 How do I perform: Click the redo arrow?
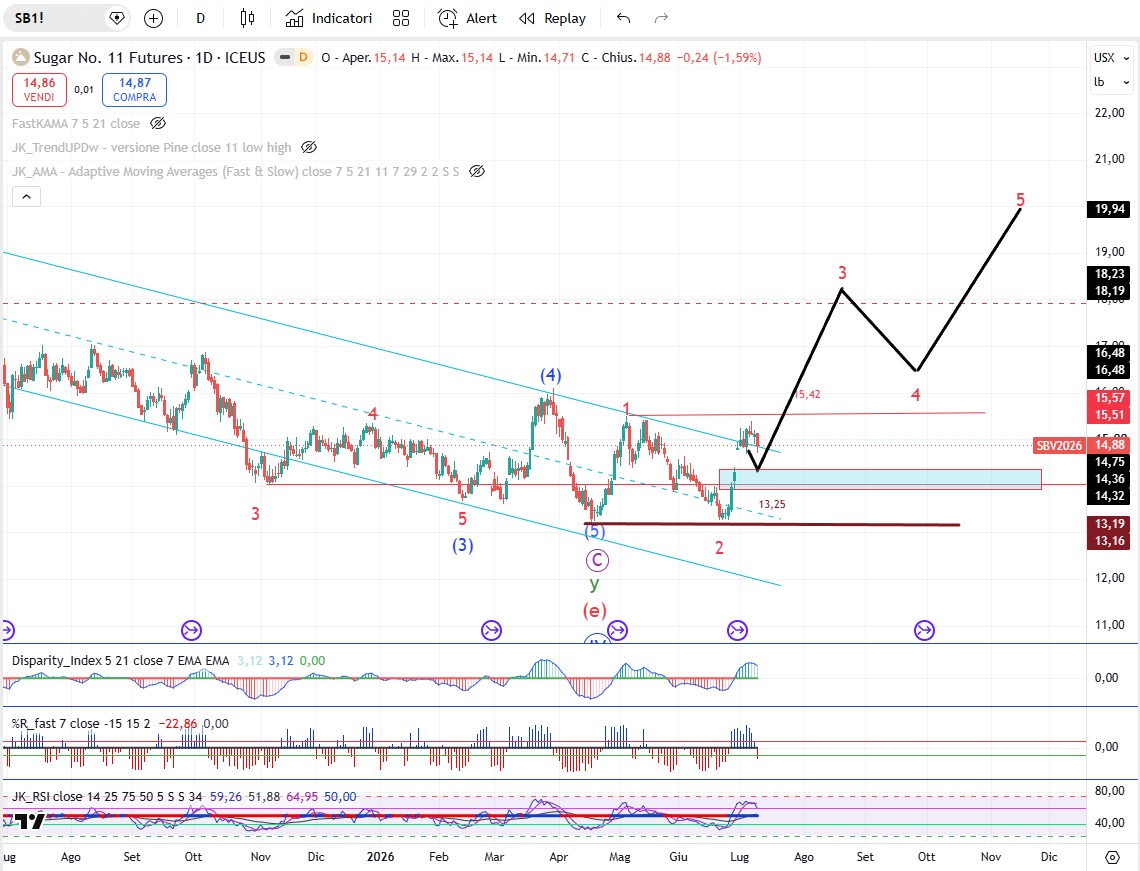click(x=661, y=18)
